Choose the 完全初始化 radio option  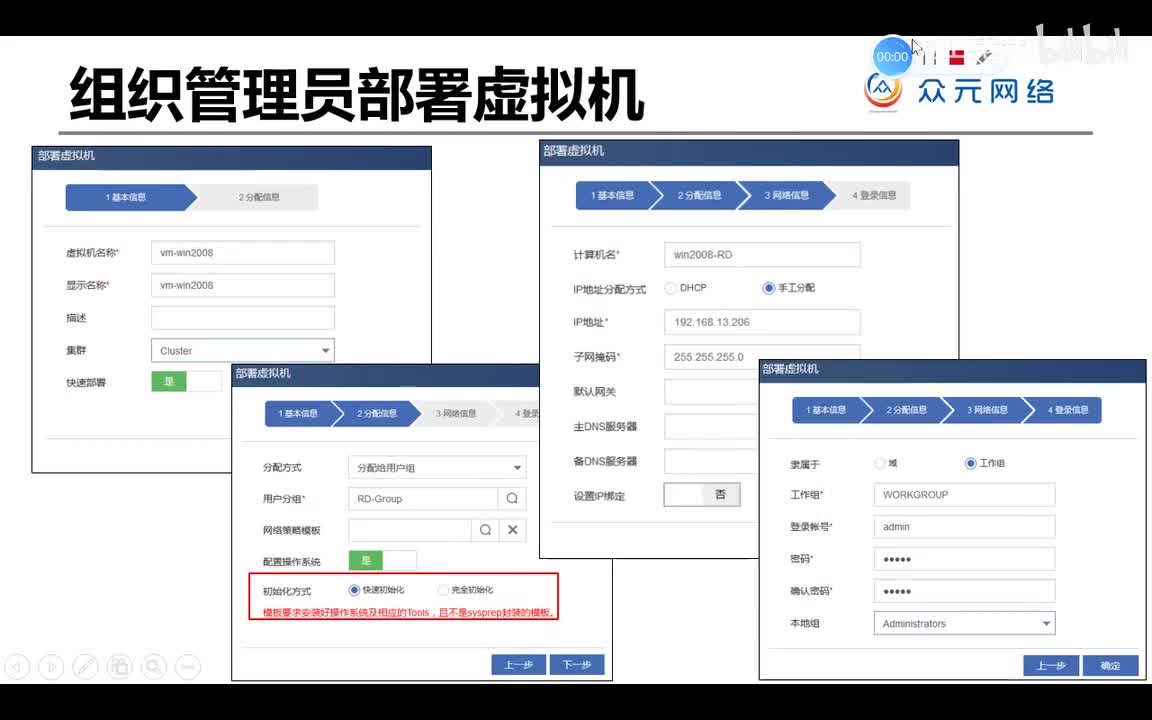pos(443,590)
